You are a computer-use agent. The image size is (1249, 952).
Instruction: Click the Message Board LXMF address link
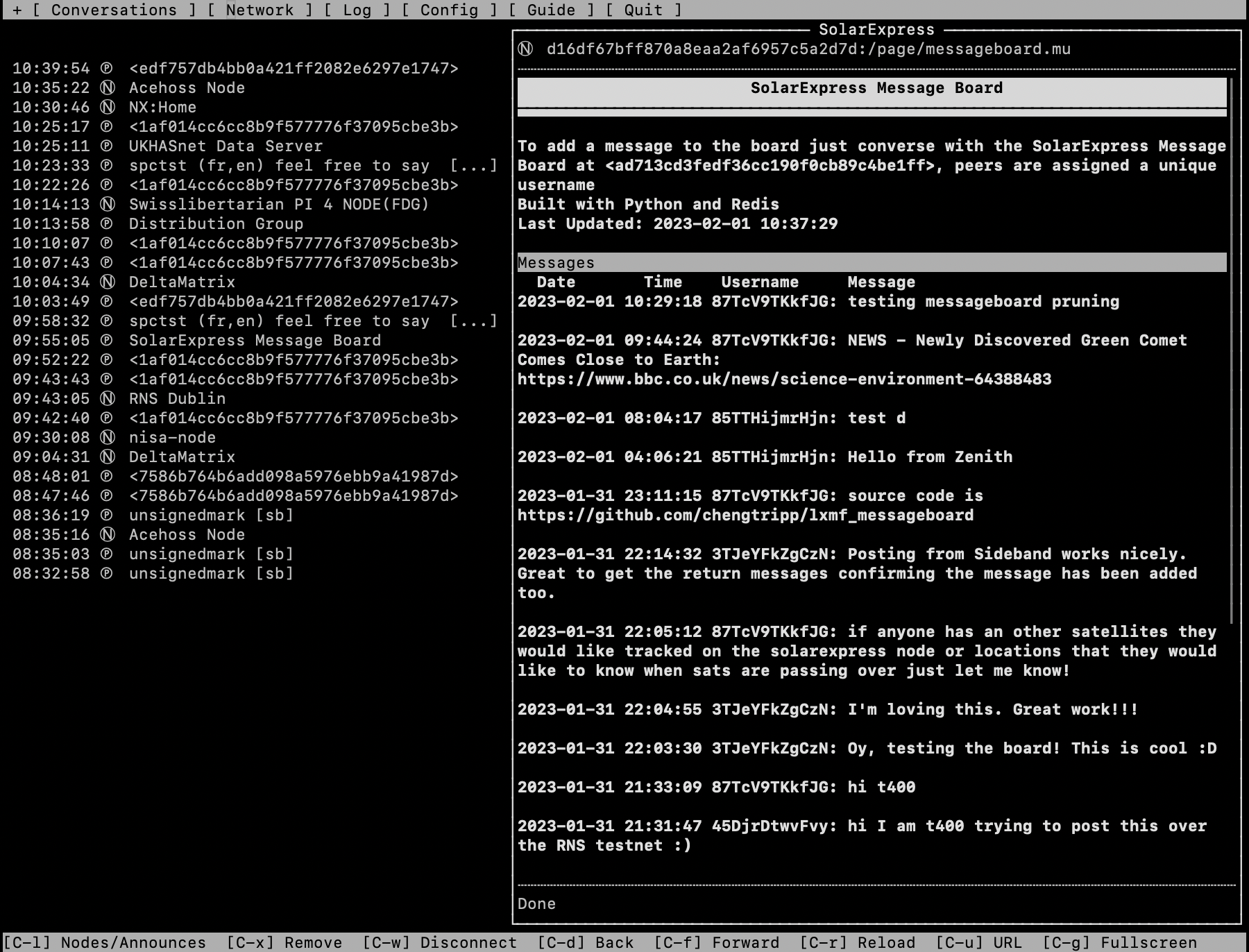[769, 165]
